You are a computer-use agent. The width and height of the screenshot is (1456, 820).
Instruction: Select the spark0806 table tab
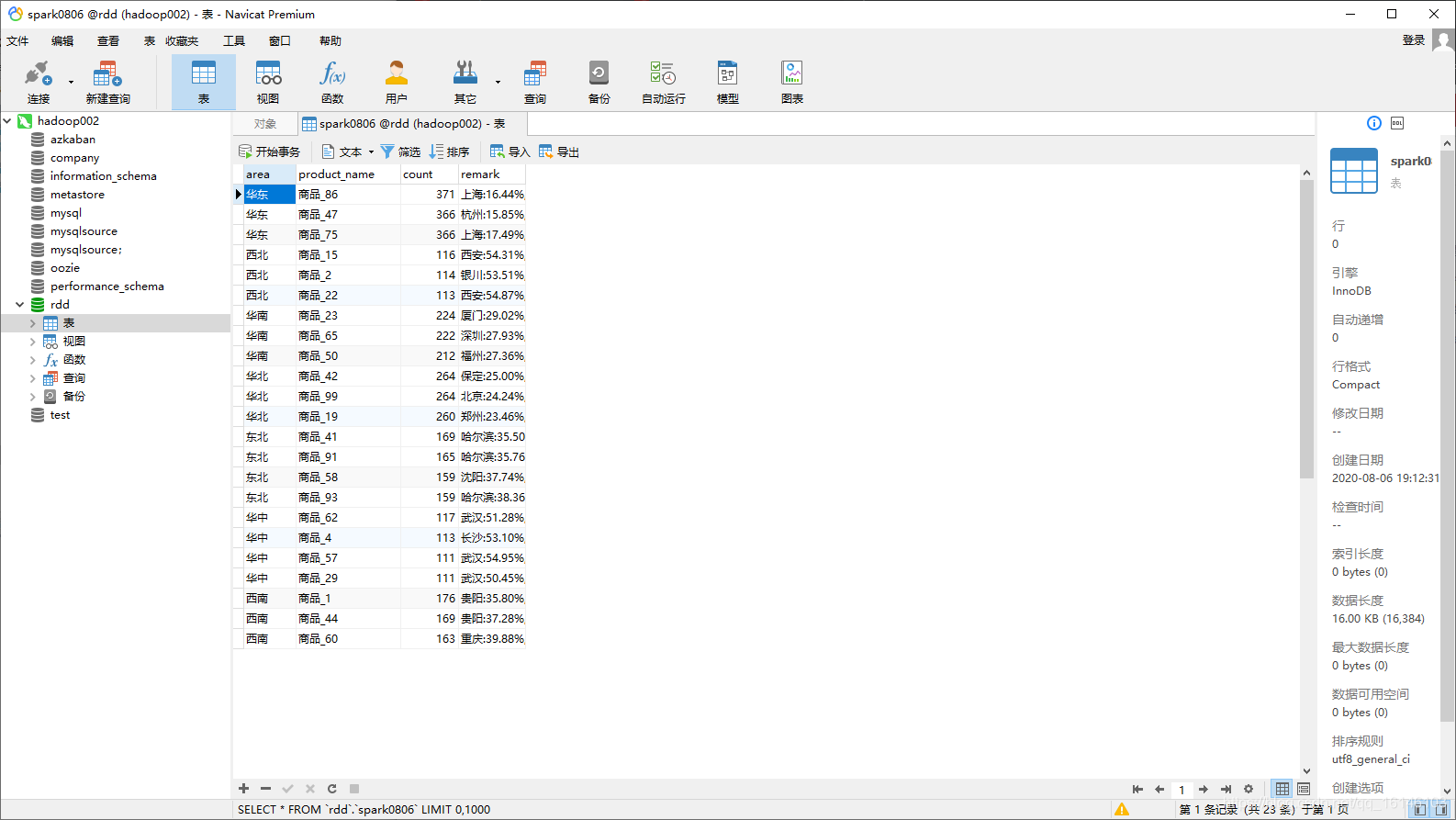(412, 123)
